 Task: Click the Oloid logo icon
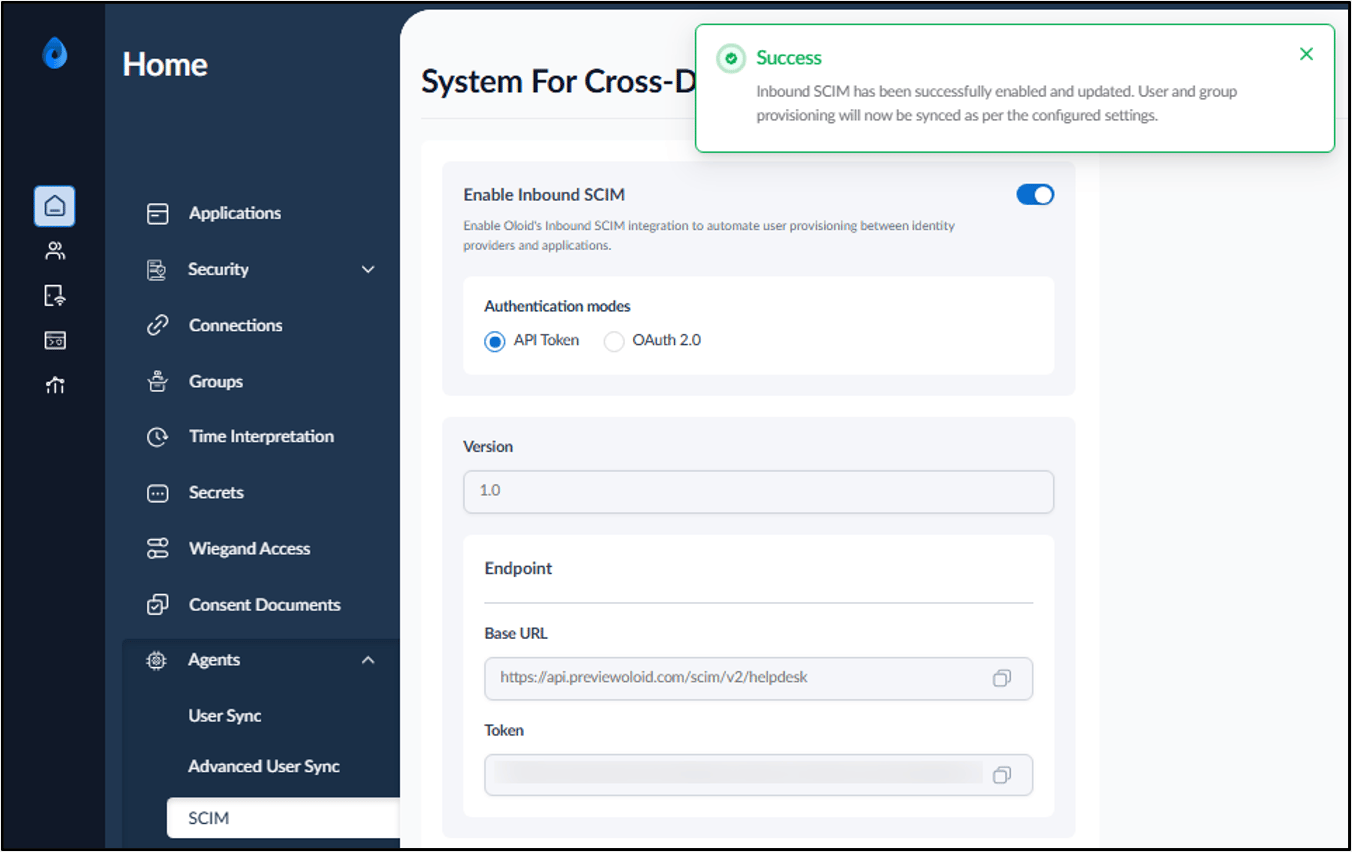[55, 52]
